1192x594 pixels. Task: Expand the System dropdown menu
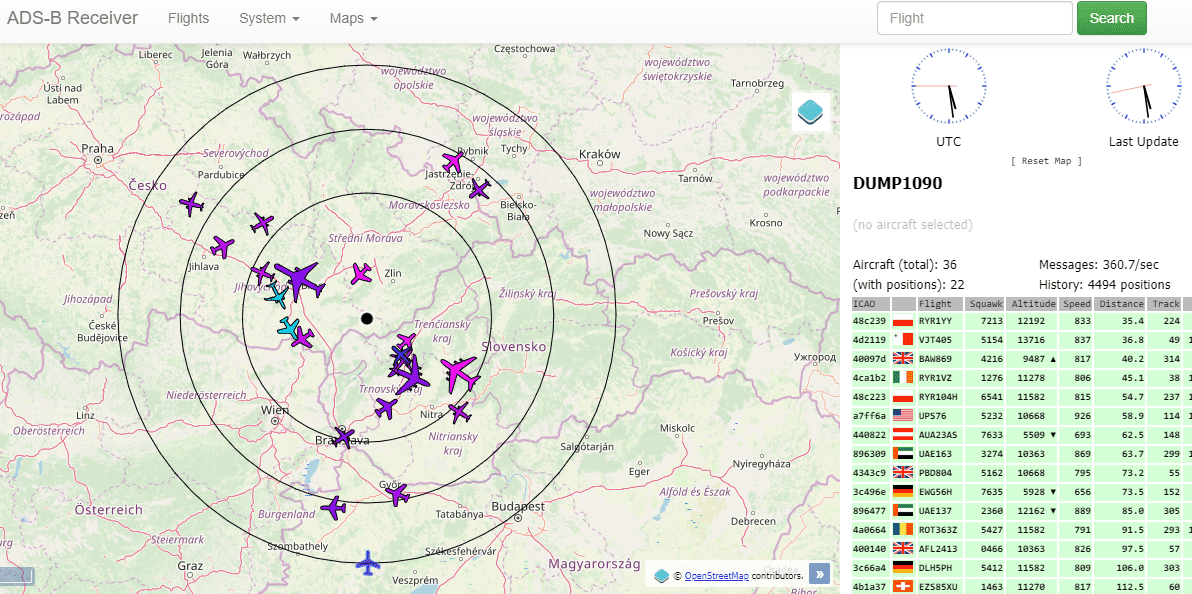[x=269, y=18]
